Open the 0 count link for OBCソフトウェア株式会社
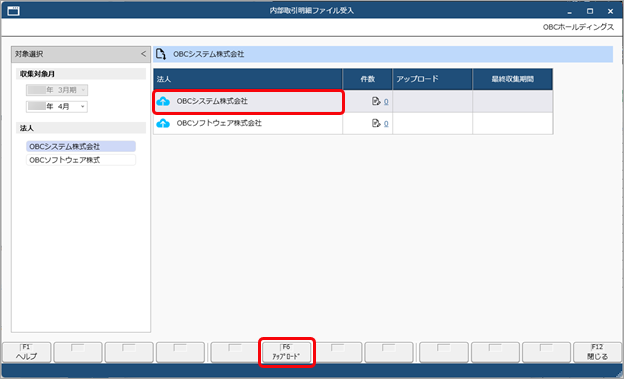 coord(386,124)
